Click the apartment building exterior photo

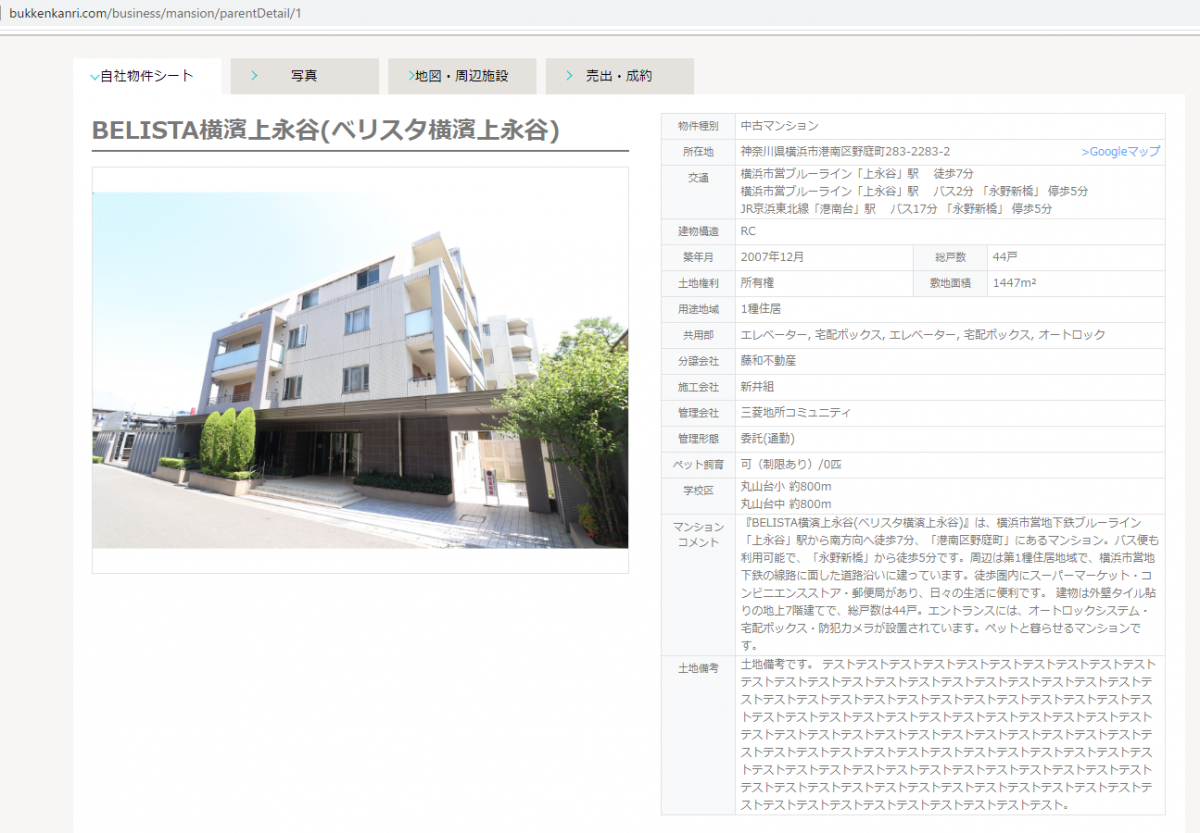pyautogui.click(x=360, y=370)
